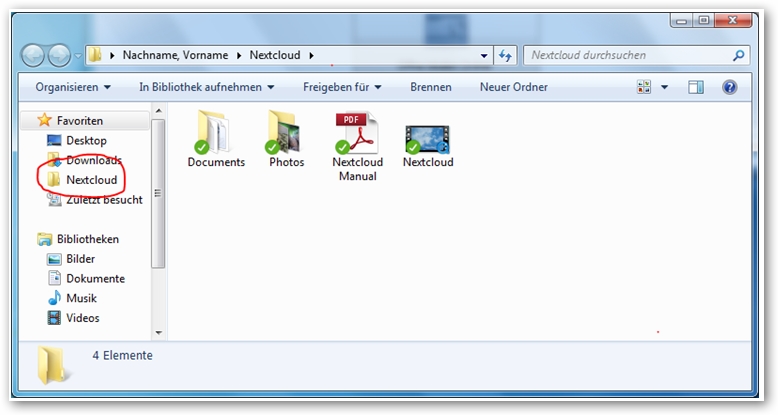Open the Photos folder
Screen dimensions: 778x415
coord(286,139)
